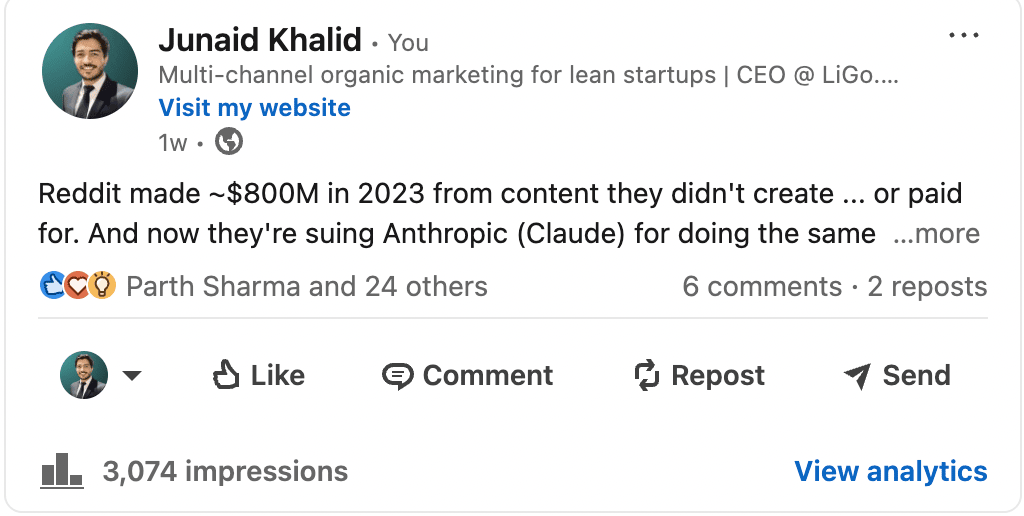
Task: Open the three-dot post options menu
Action: click(964, 35)
